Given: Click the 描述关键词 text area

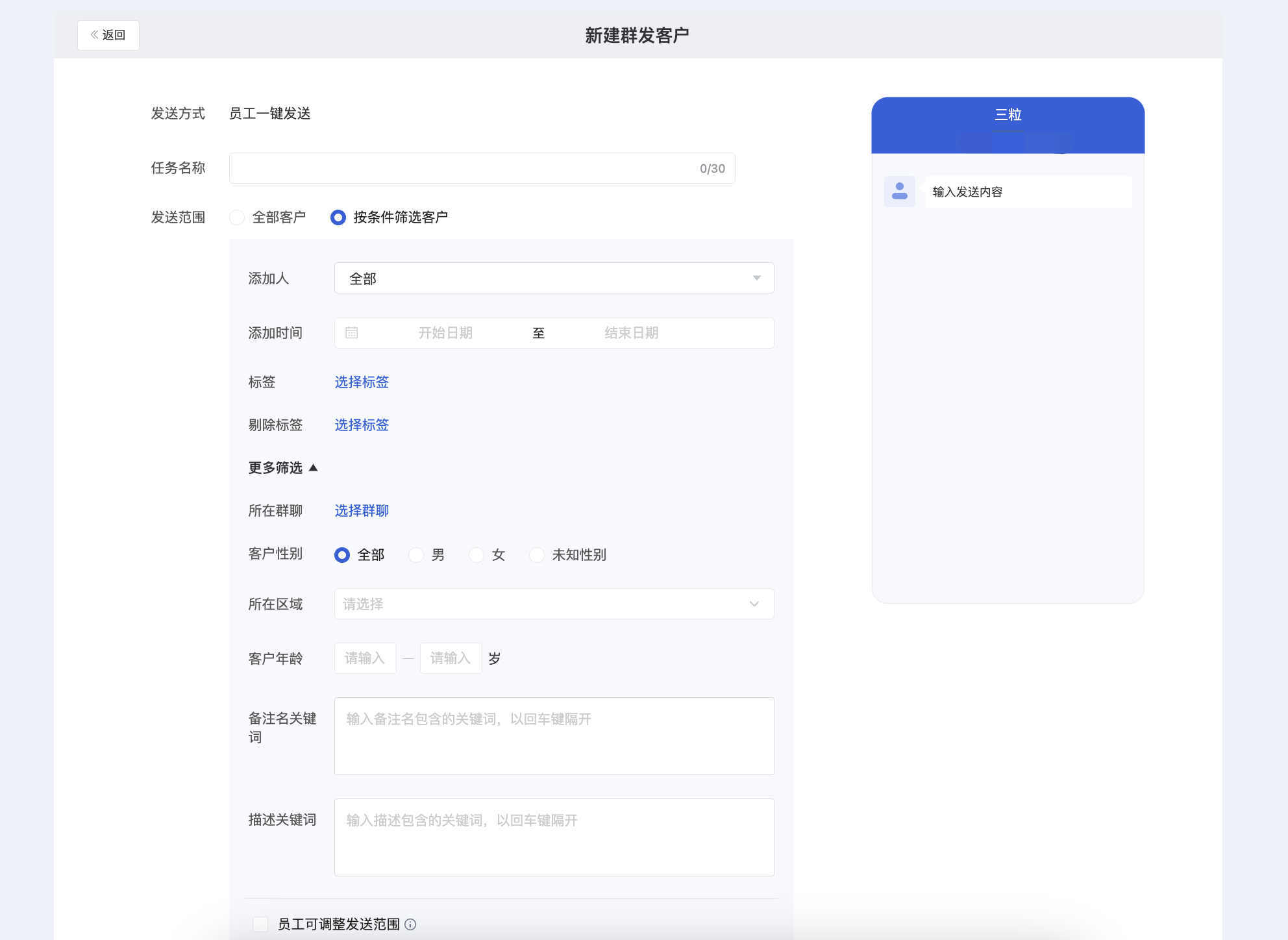Looking at the screenshot, I should point(554,837).
